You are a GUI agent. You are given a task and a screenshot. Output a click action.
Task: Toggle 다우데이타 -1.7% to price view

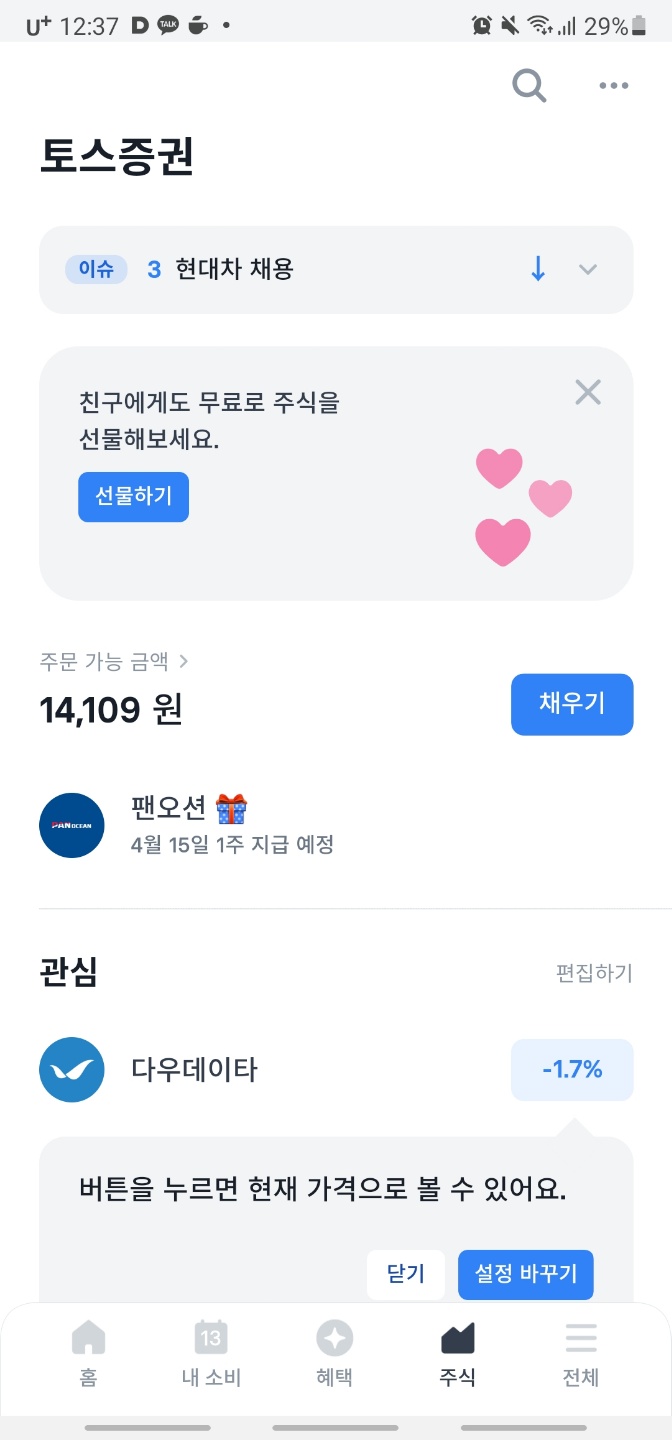tap(572, 1070)
